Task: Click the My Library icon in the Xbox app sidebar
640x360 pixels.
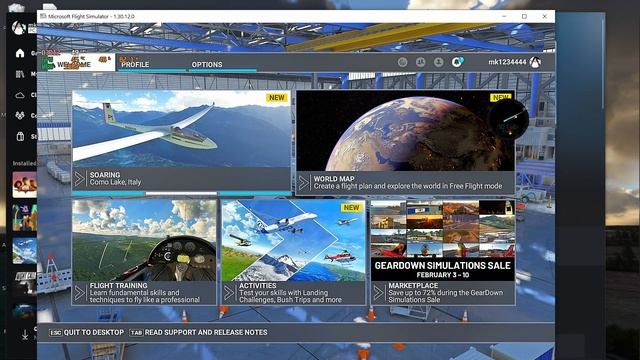Action: (x=20, y=74)
